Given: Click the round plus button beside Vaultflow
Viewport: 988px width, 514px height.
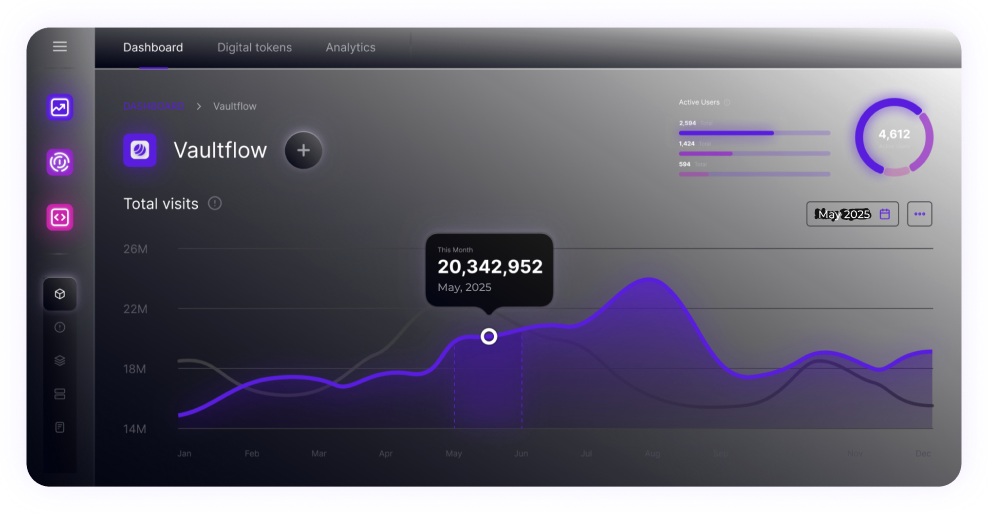Looking at the screenshot, I should [x=304, y=151].
